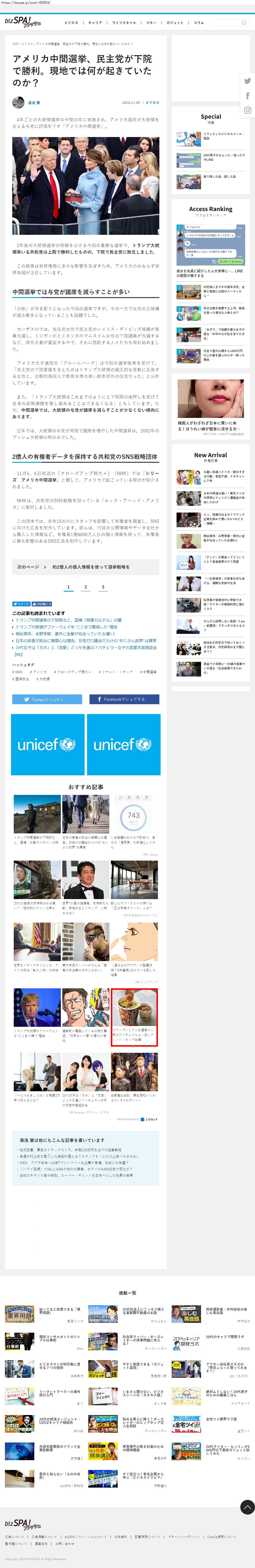Open the Twitter icon in the sidebar
This screenshot has height=1568, width=255.
(247, 81)
